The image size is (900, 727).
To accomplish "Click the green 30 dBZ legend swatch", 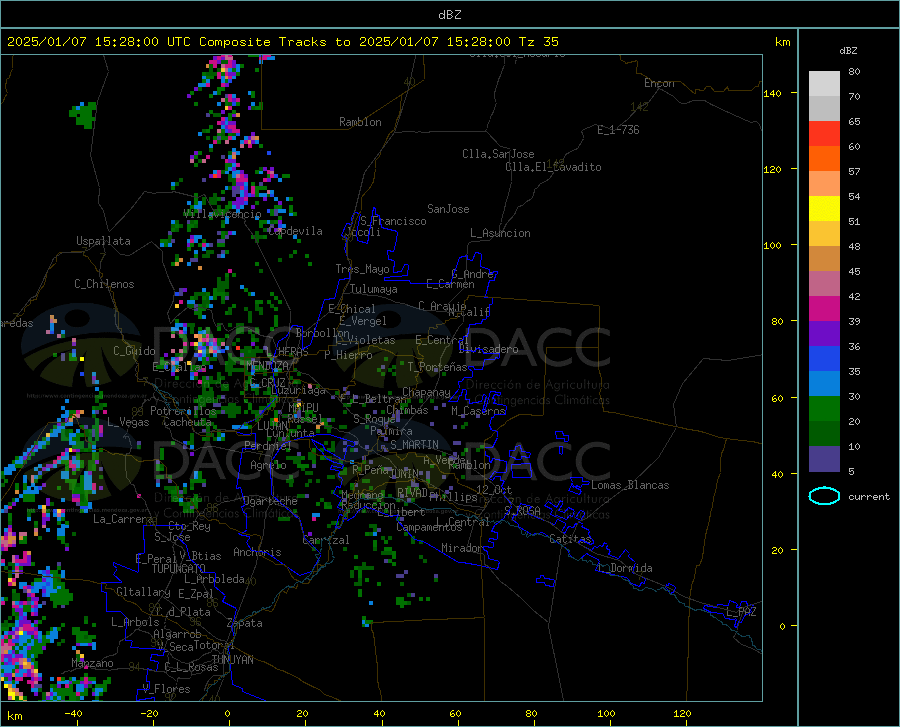I will pyautogui.click(x=824, y=409).
